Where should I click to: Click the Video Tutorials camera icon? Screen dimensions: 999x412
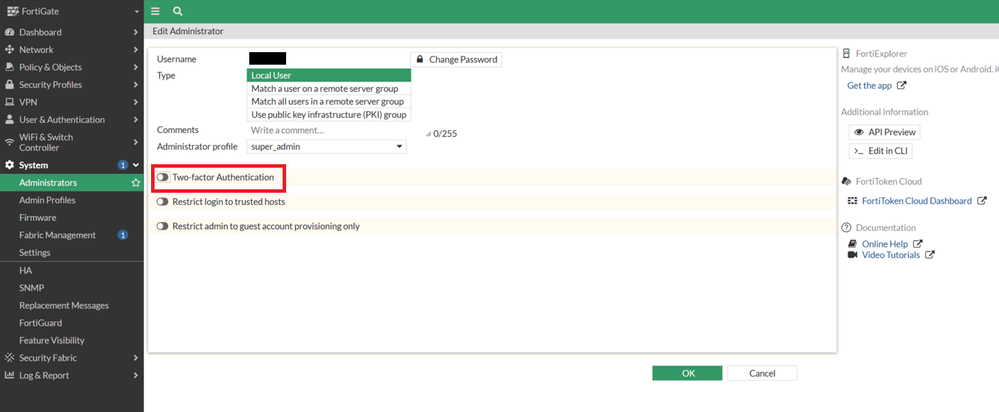(852, 255)
